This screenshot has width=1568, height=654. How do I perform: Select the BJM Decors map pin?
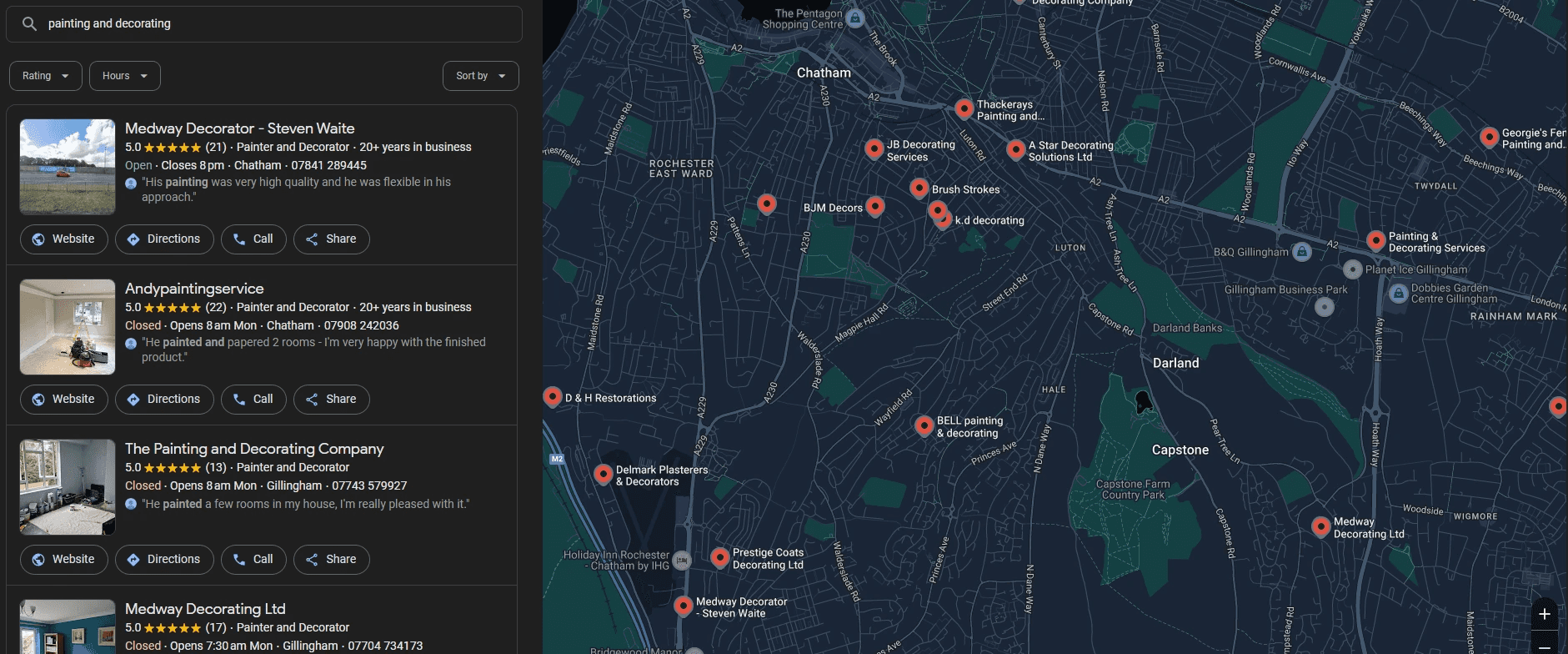[x=875, y=205]
